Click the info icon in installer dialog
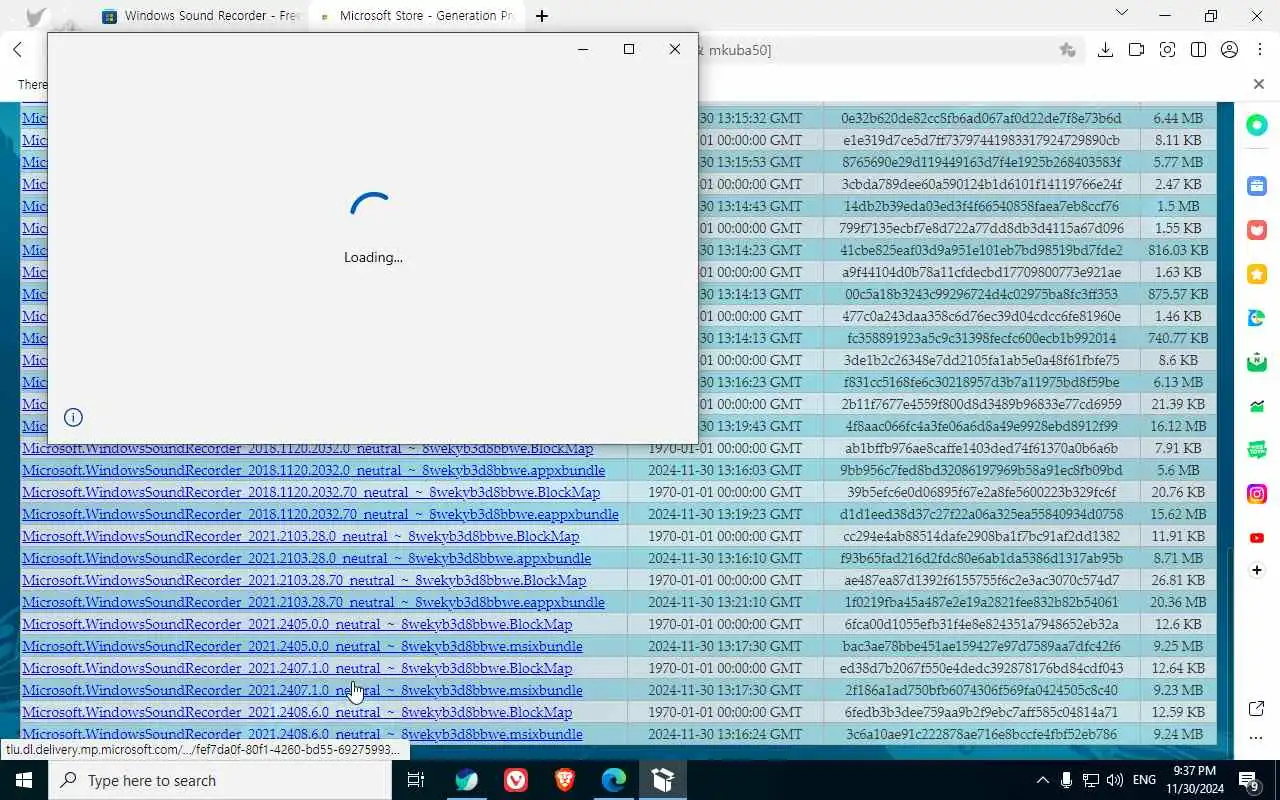Screen dimensions: 1280x800 73,418
